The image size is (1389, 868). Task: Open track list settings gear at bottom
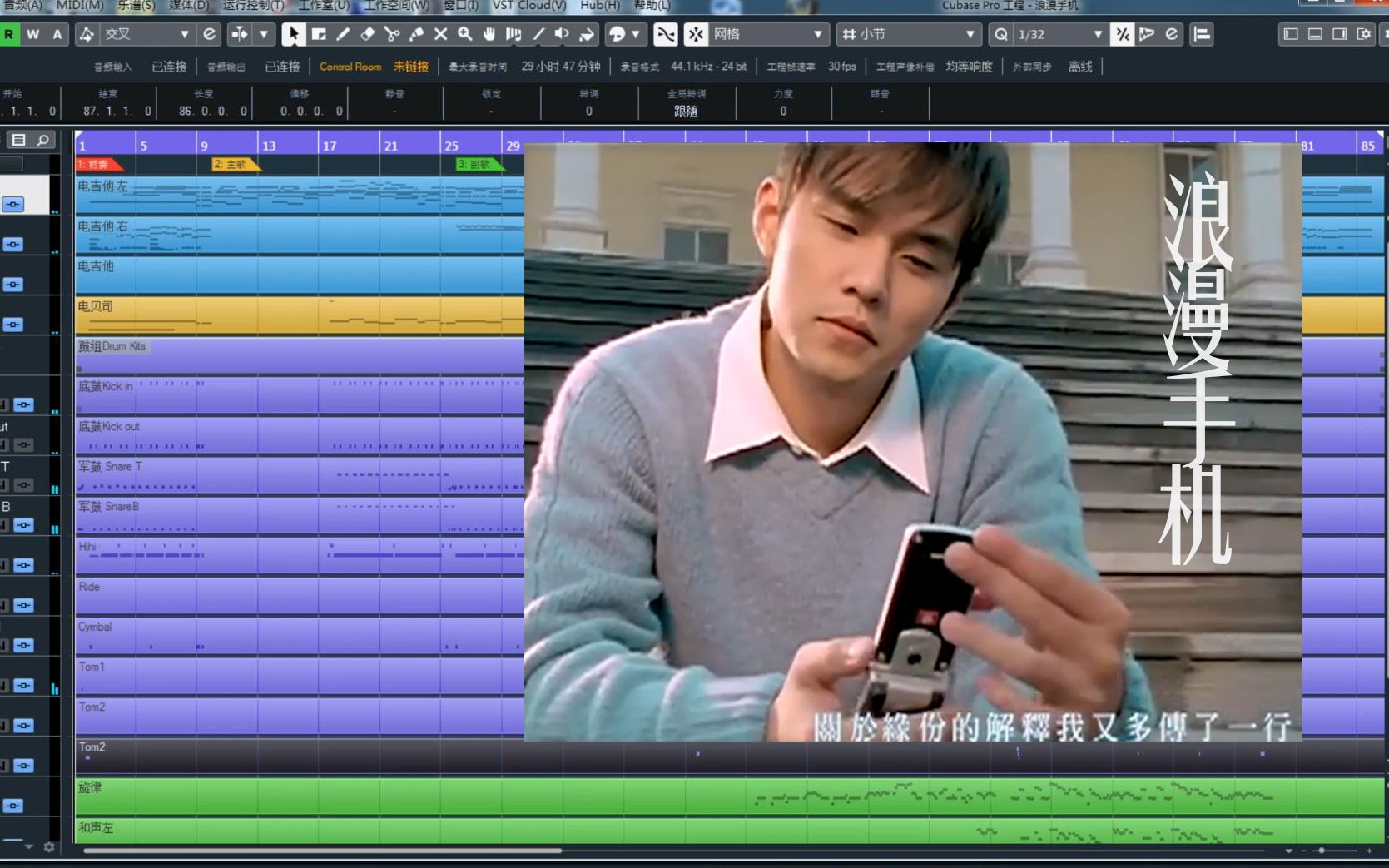coord(49,846)
